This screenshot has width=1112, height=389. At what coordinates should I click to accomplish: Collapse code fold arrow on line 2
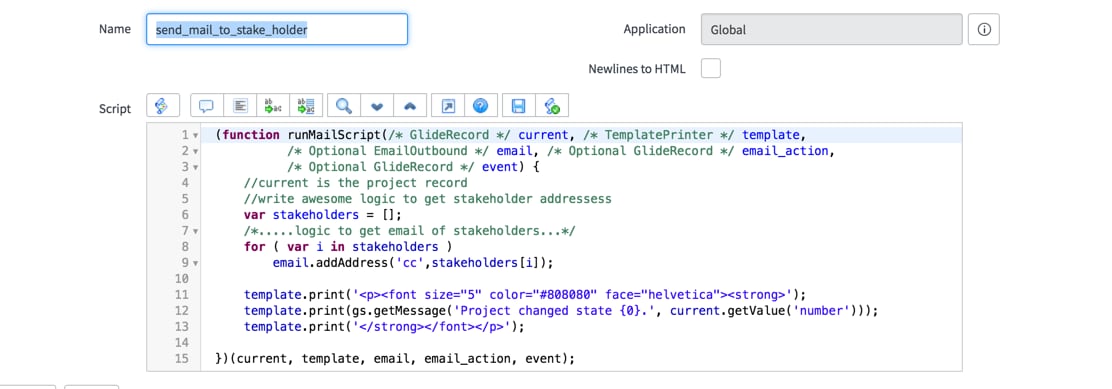point(195,151)
